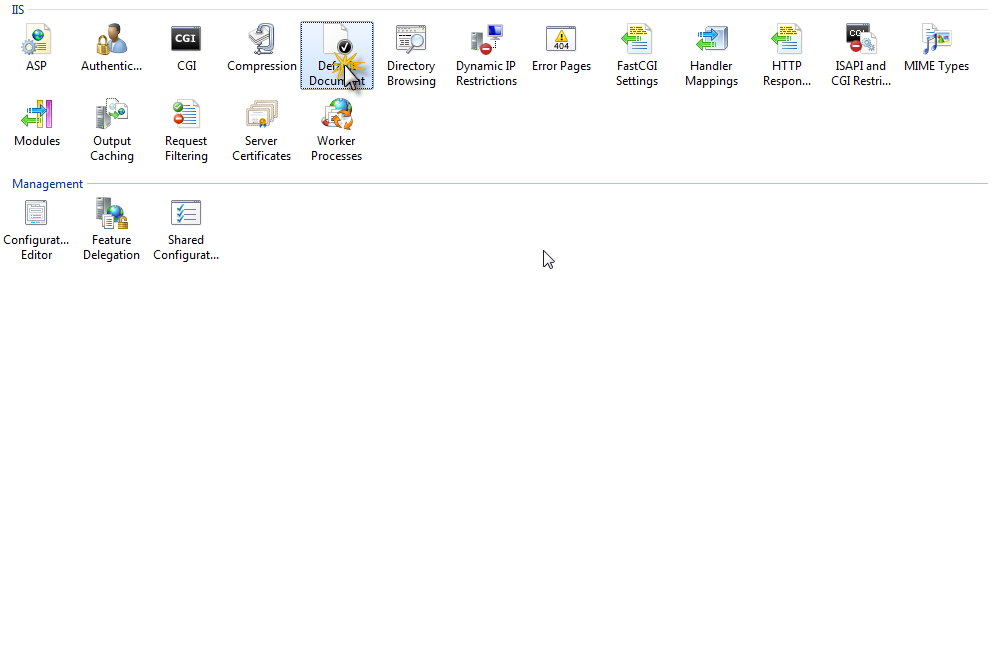Open Handler Mappings
Image resolution: width=998 pixels, height=647 pixels.
712,55
